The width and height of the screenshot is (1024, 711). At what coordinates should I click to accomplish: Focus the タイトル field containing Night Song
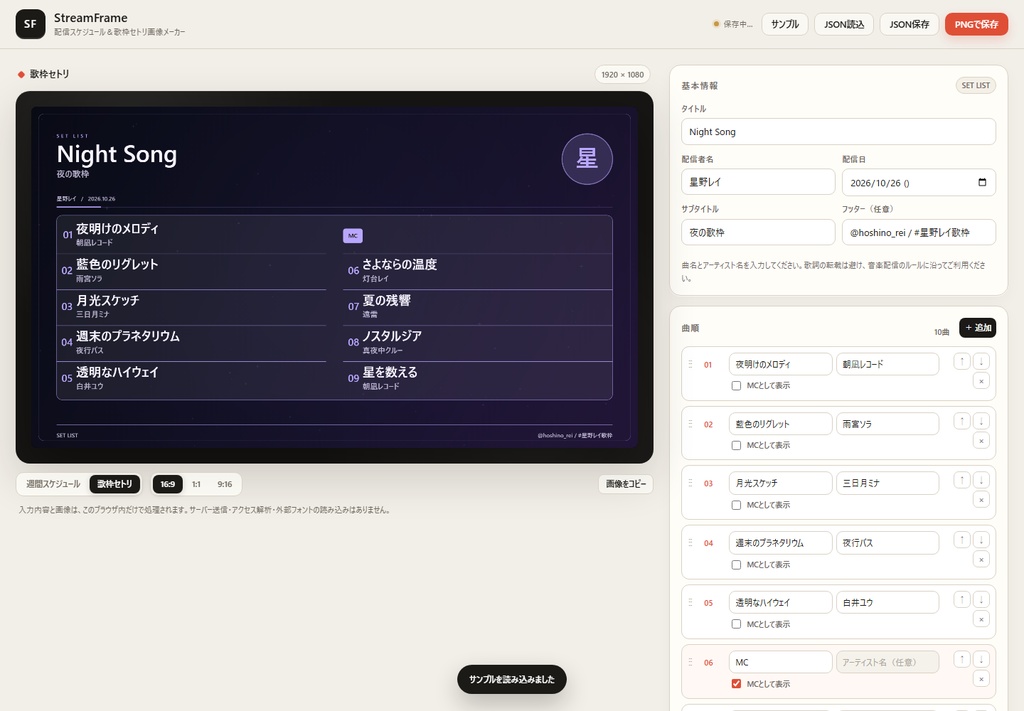(838, 132)
